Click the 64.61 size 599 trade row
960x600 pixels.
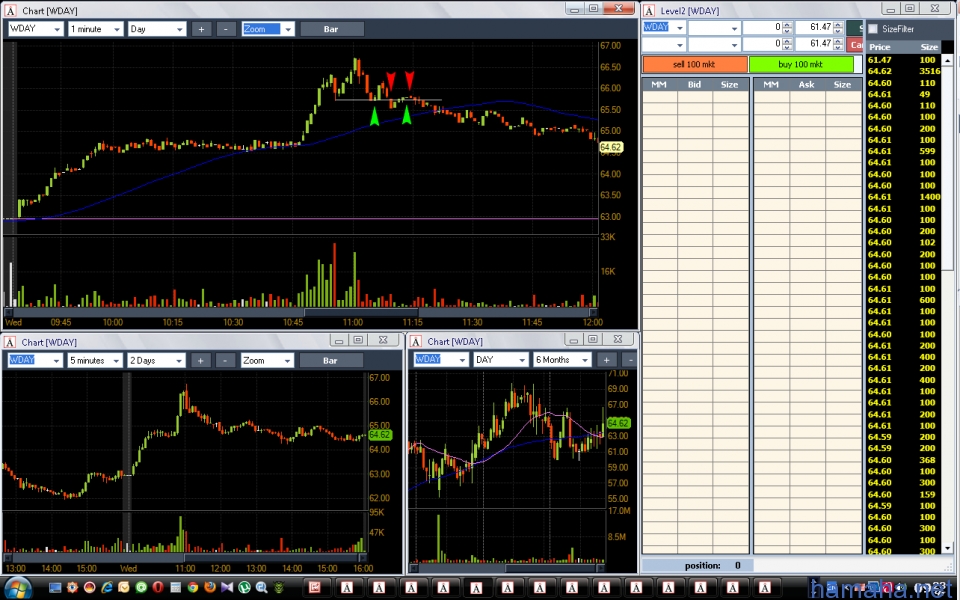coord(904,151)
